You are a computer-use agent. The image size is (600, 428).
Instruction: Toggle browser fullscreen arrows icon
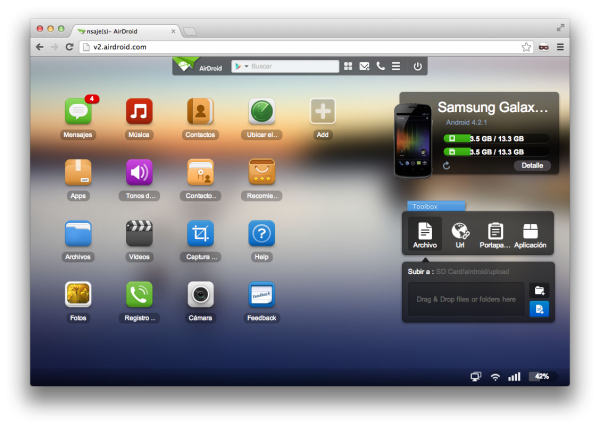(560, 28)
